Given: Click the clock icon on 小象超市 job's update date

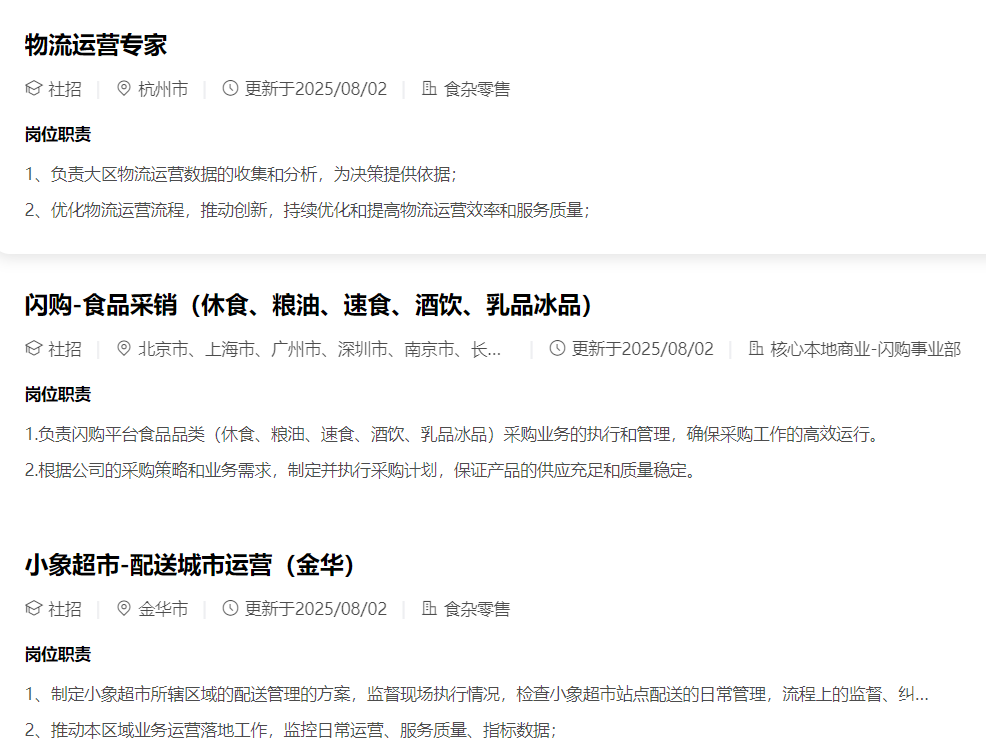Looking at the screenshot, I should click(228, 608).
